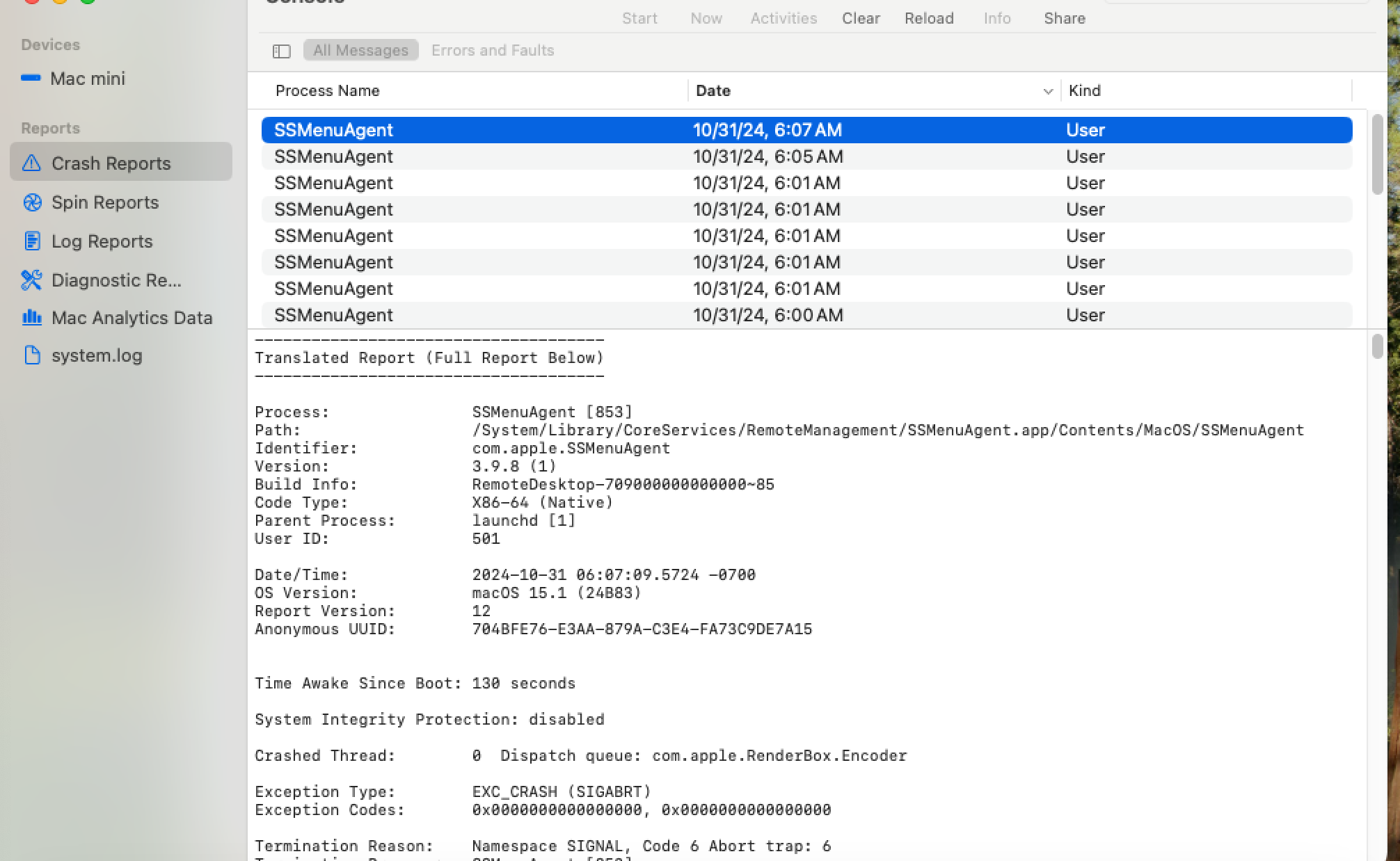Click the Exception Codes value
The height and width of the screenshot is (861, 1400).
651,810
